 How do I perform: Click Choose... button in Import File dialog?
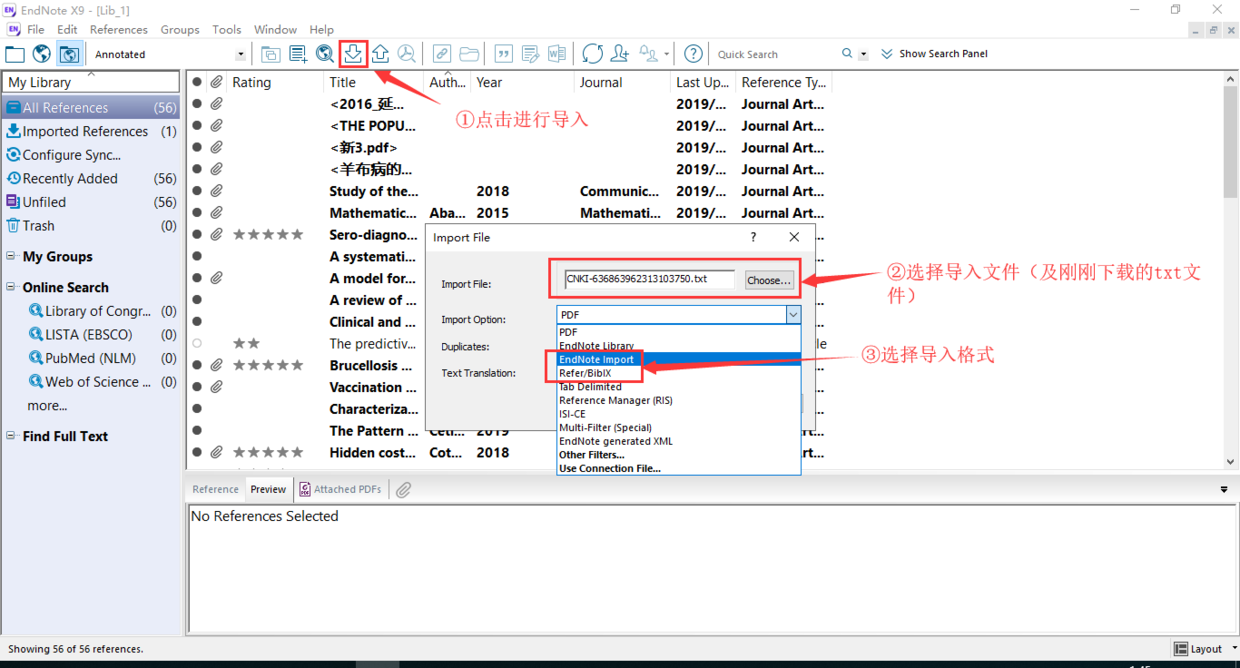coord(769,280)
